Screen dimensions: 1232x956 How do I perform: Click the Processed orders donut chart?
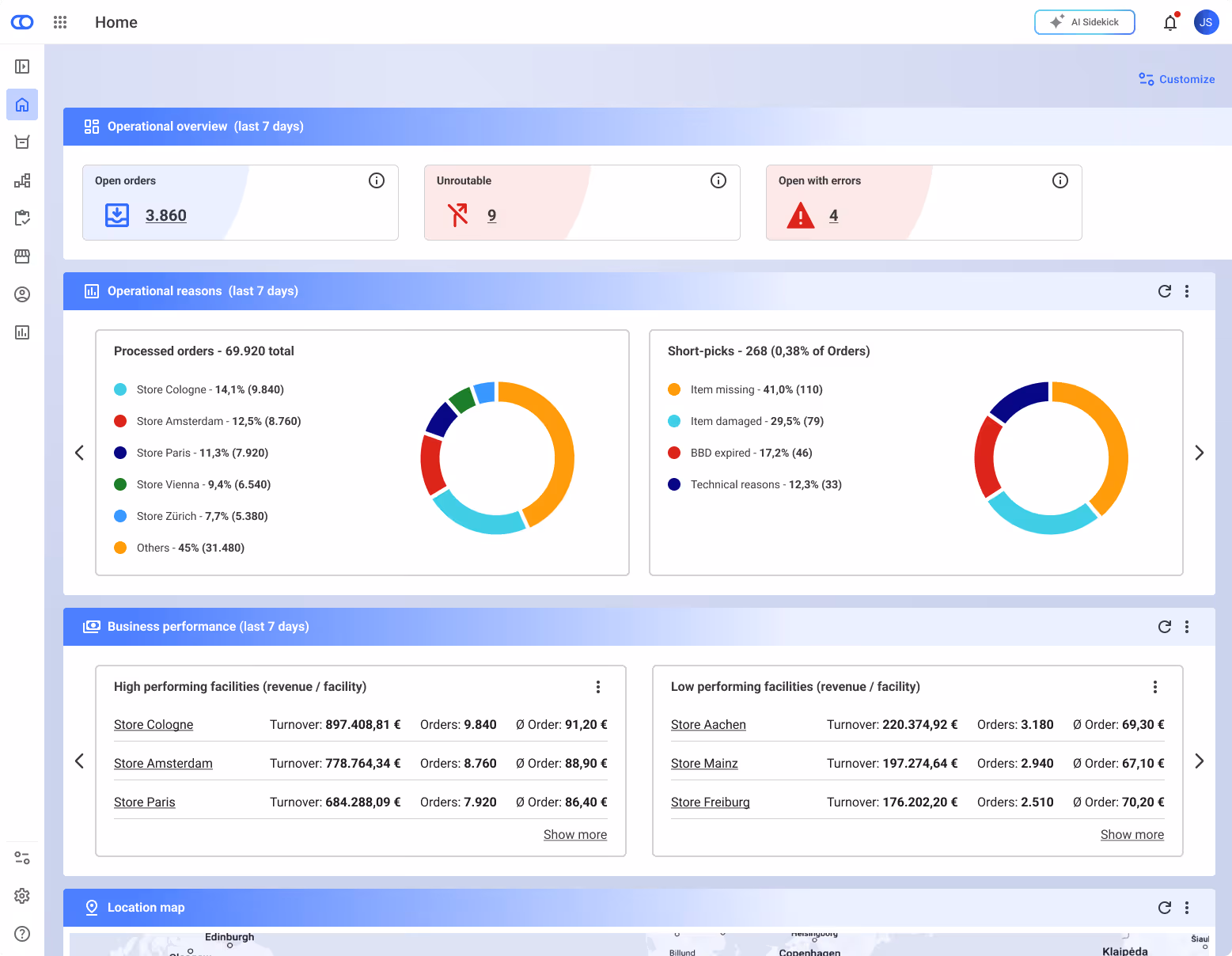[x=497, y=457]
